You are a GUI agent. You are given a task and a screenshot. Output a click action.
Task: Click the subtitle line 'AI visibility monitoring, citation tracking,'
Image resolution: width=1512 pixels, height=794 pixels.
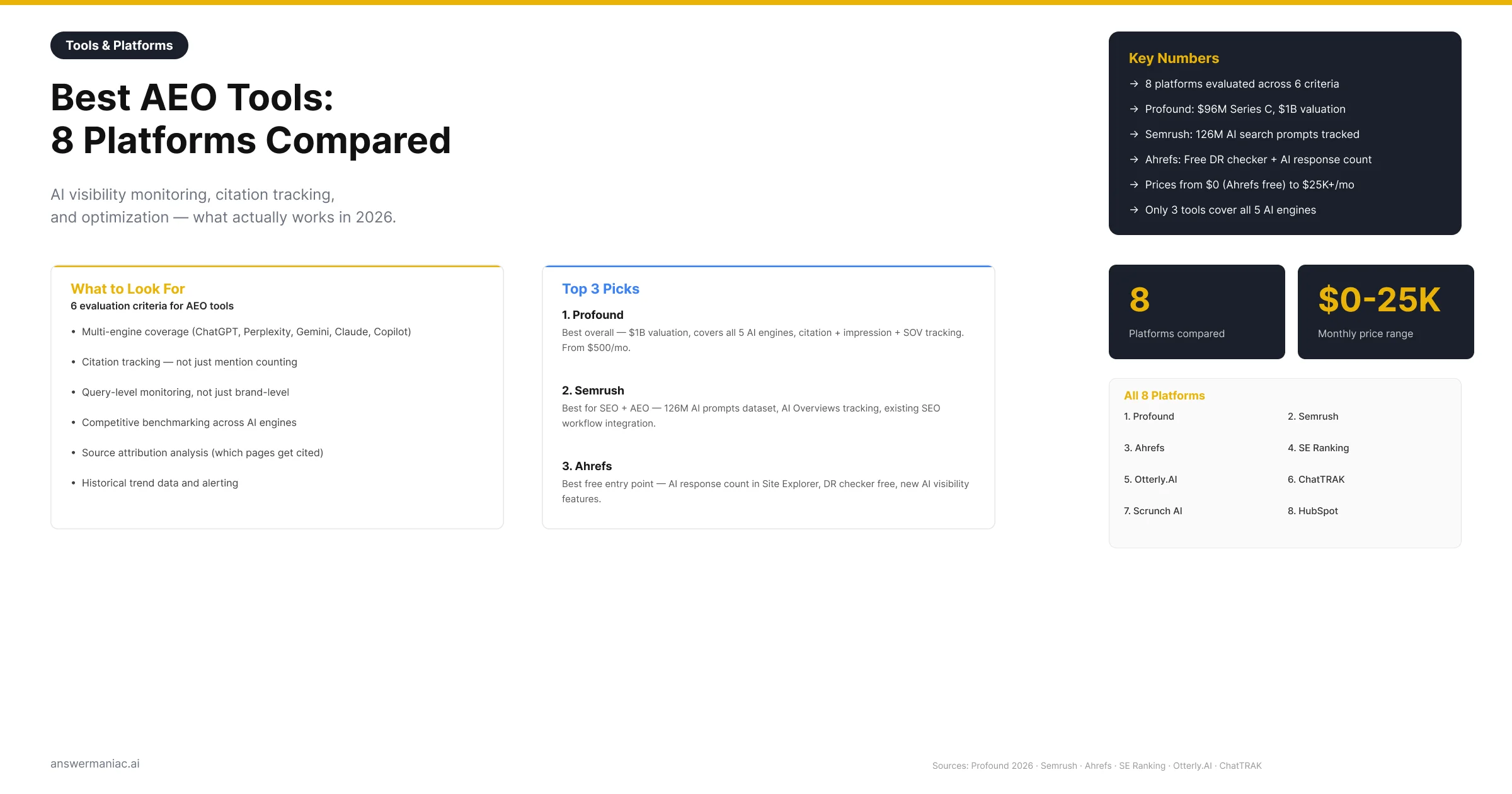click(x=193, y=195)
